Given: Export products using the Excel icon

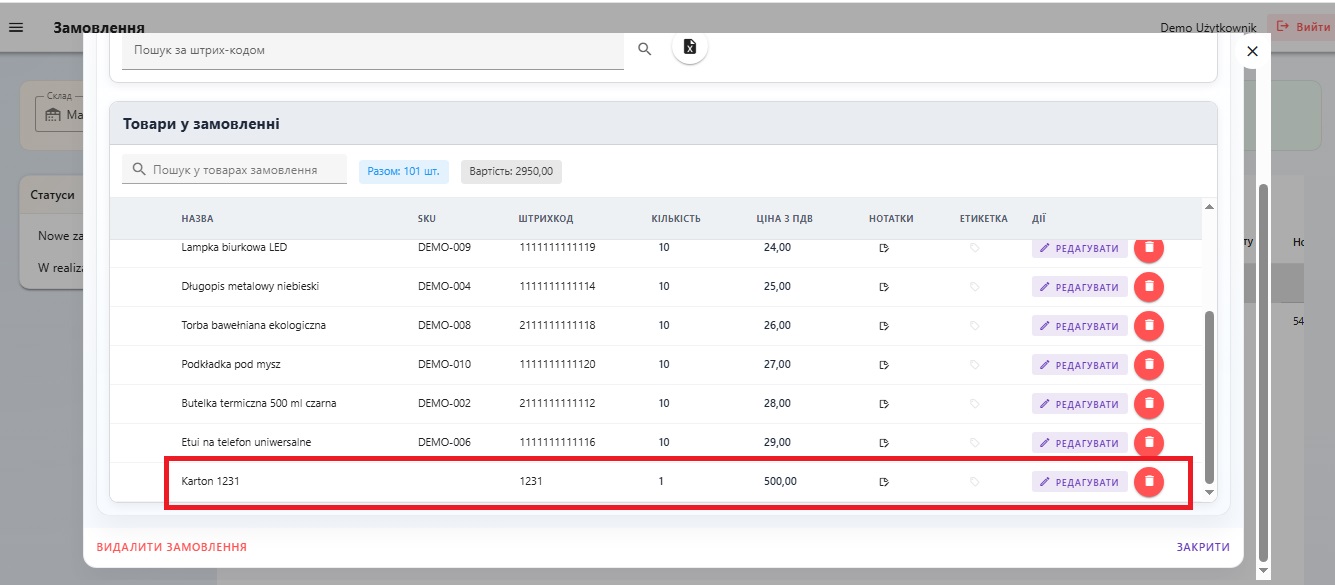Looking at the screenshot, I should (690, 47).
